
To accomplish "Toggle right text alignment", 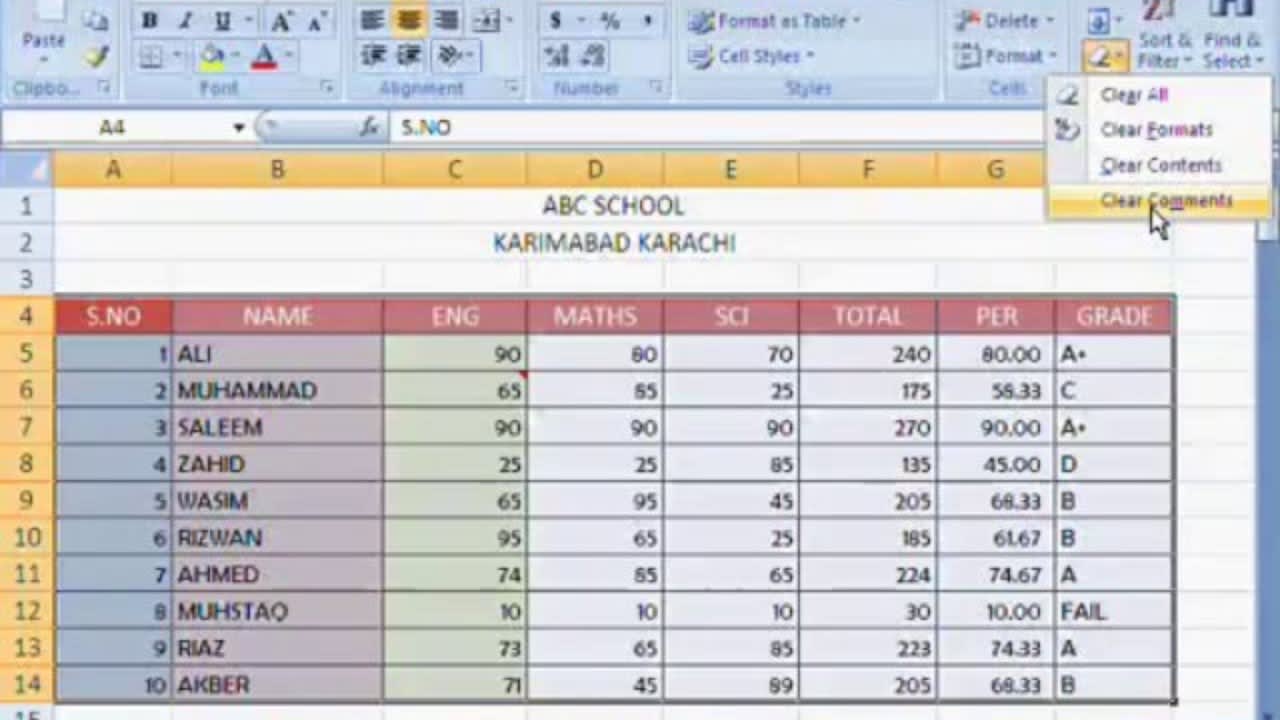I will pos(444,20).
